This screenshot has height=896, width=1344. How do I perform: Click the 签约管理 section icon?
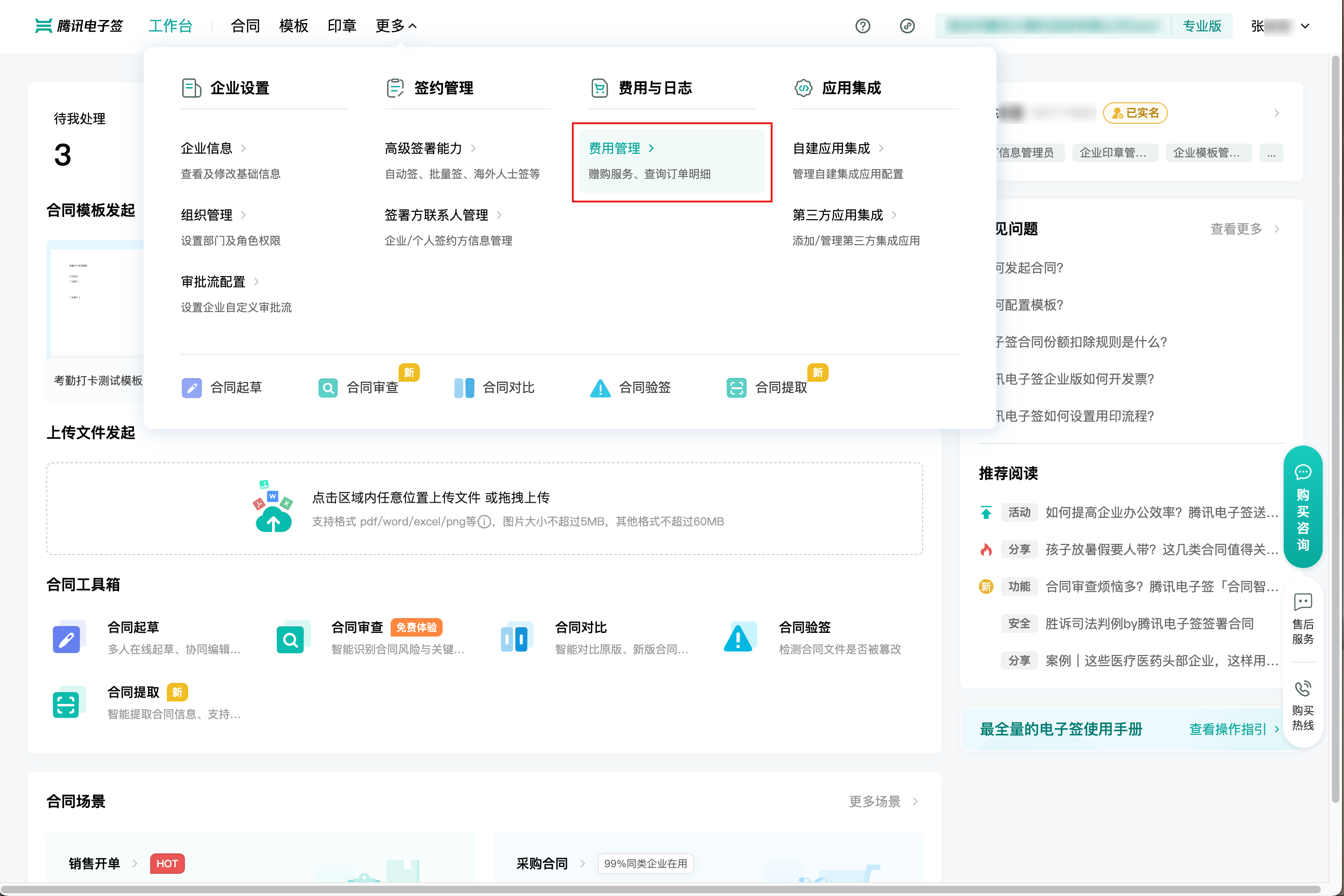[x=395, y=88]
